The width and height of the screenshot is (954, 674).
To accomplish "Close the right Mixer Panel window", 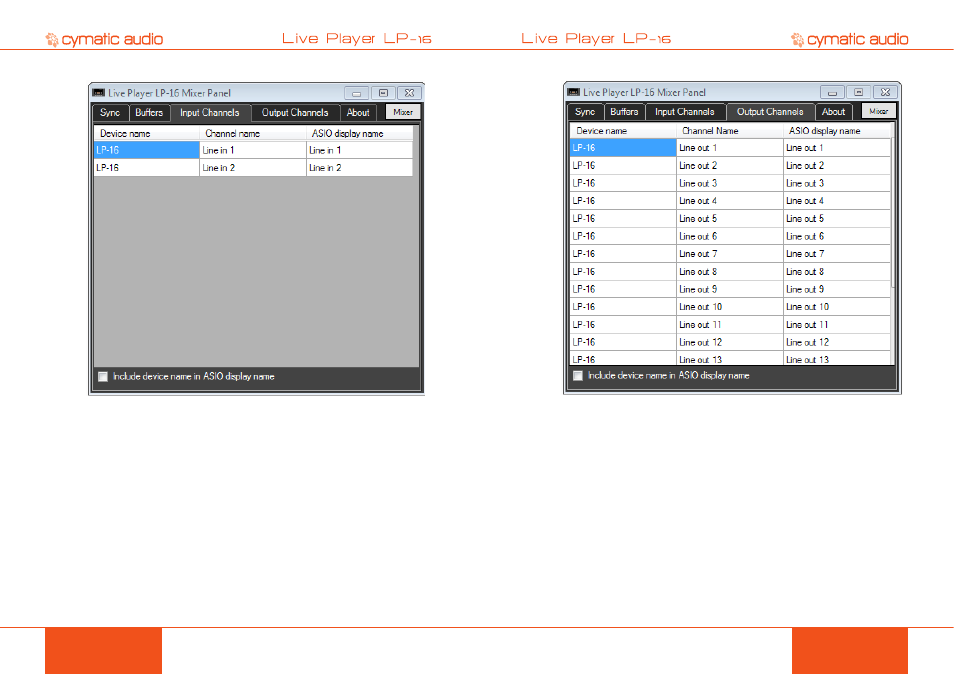I will (x=886, y=92).
